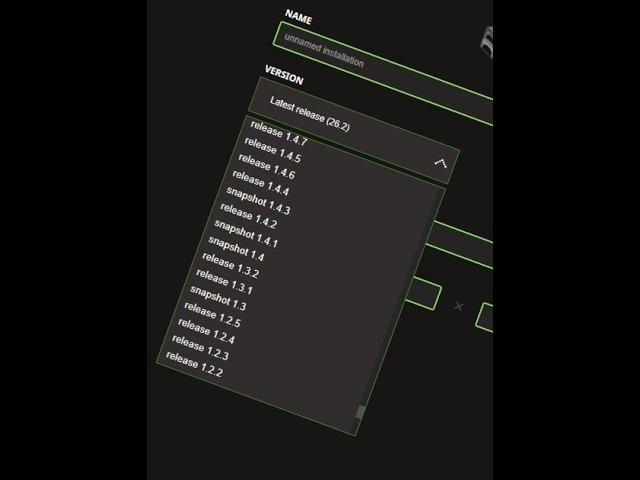Choose release 1.2.5 entry

click(x=213, y=315)
